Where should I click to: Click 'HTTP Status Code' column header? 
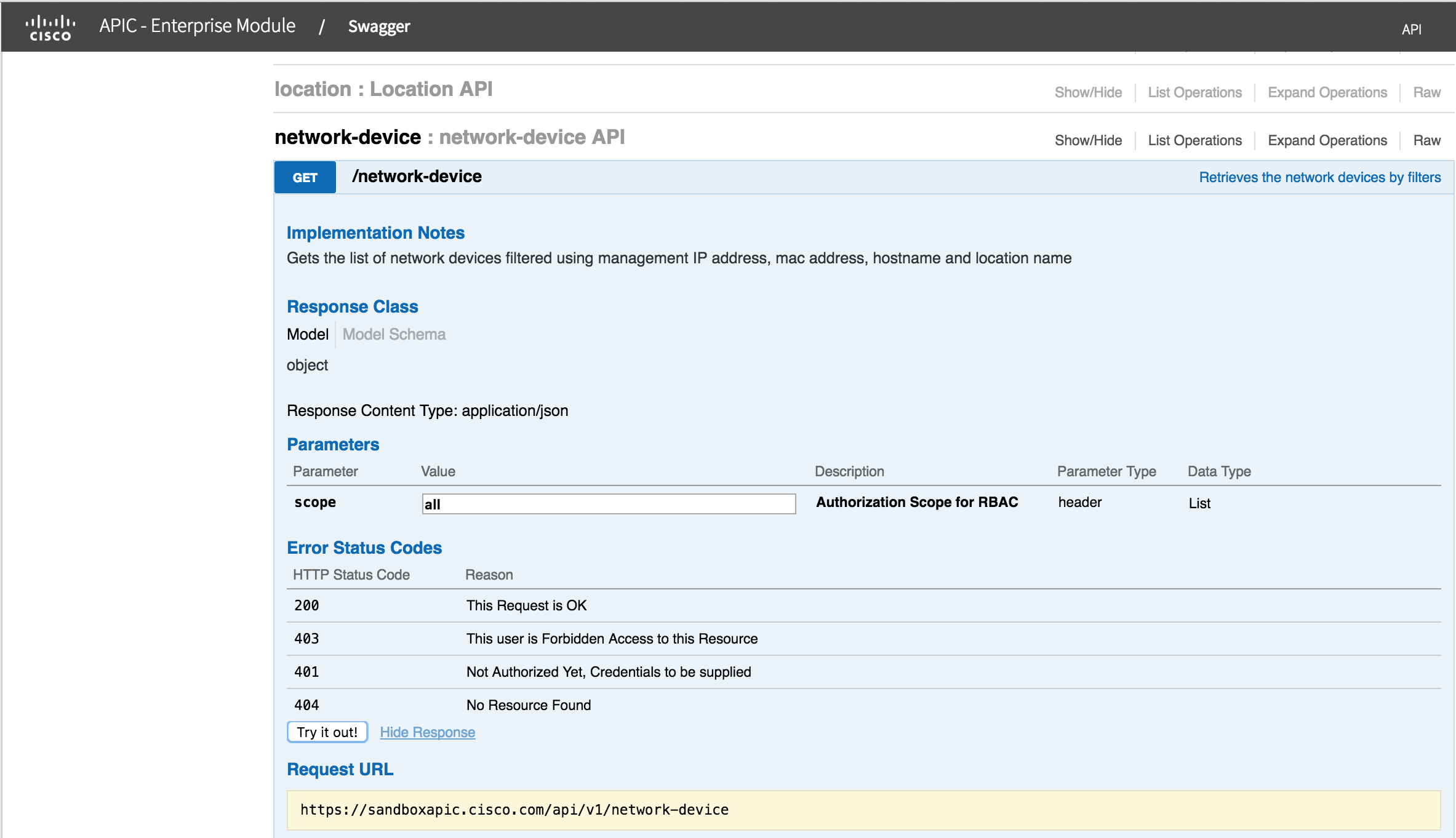[x=351, y=575]
